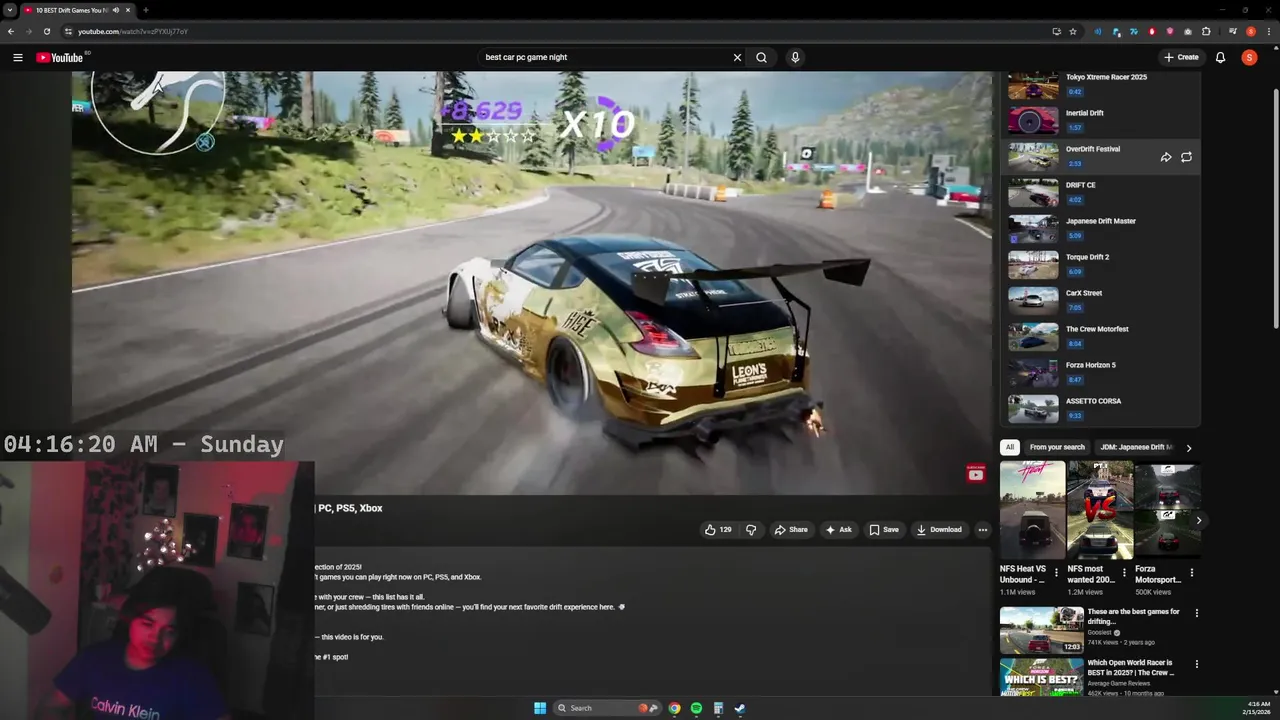Click the Create button

point(1181,57)
